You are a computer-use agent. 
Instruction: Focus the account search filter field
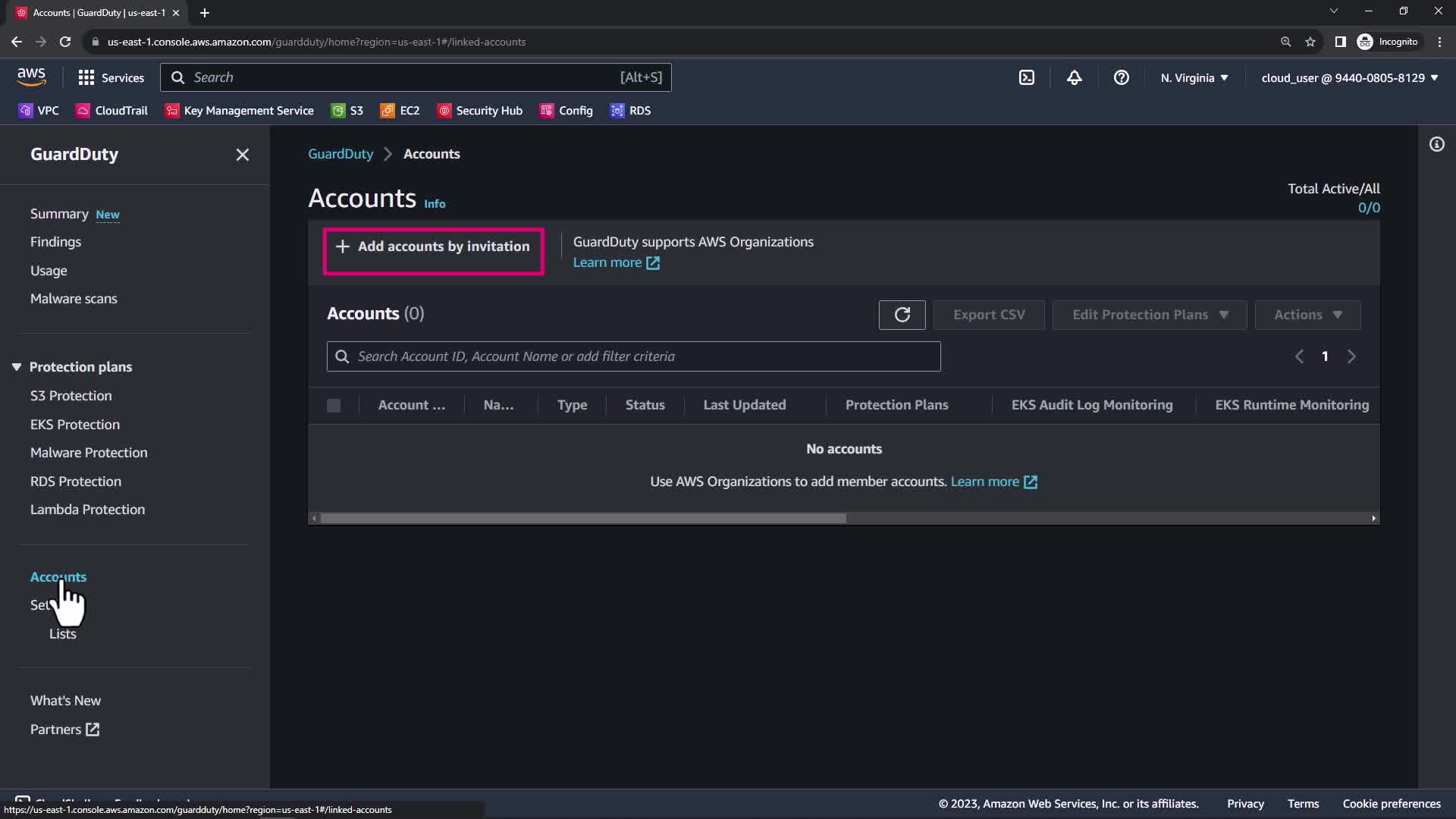[x=633, y=356]
